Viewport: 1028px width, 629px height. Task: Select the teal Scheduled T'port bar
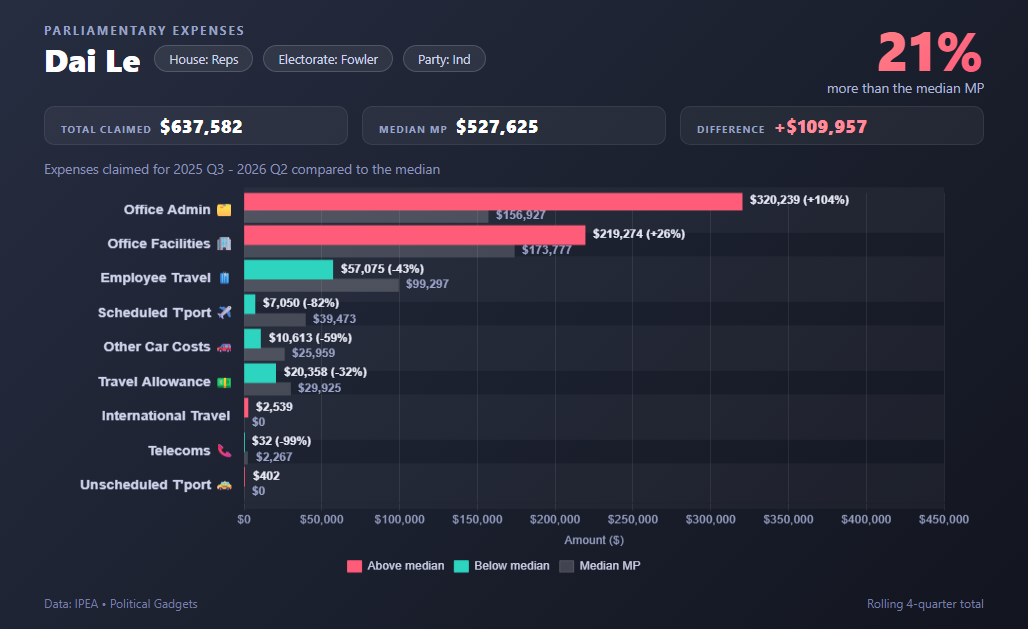249,304
